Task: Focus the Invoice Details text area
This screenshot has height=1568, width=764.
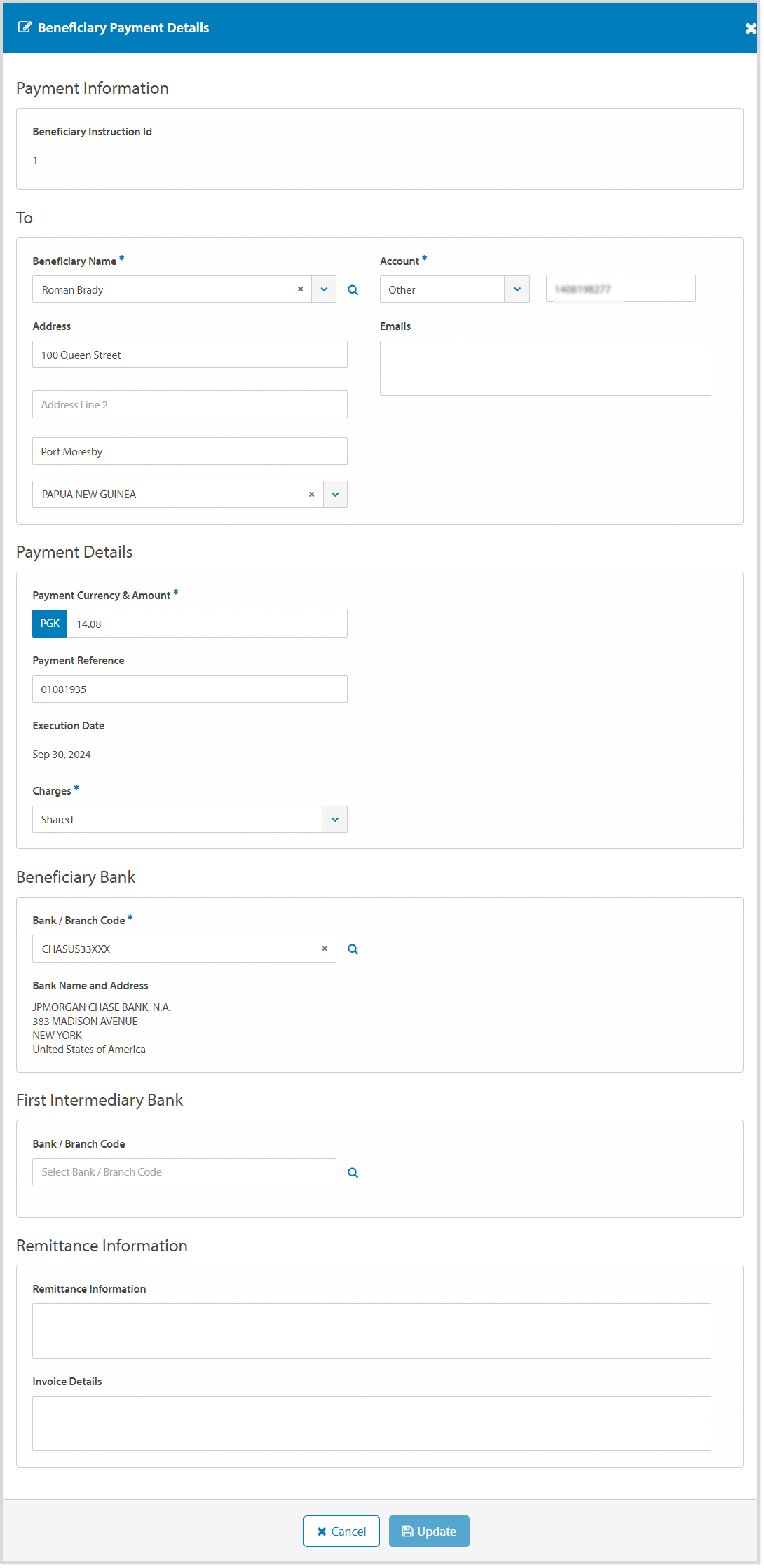Action: tap(371, 1424)
